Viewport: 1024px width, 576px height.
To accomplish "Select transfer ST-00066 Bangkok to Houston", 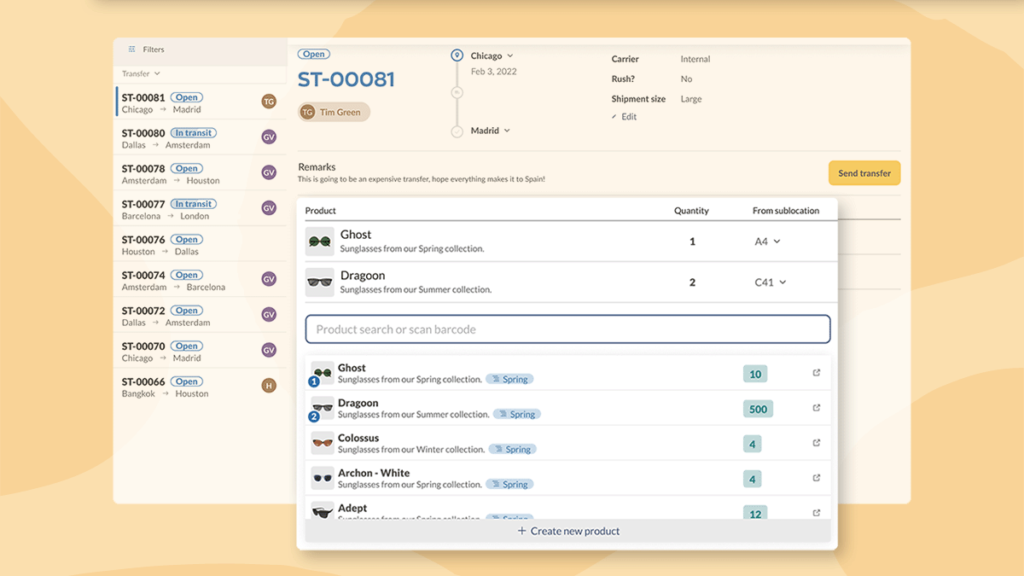I will tap(200, 387).
